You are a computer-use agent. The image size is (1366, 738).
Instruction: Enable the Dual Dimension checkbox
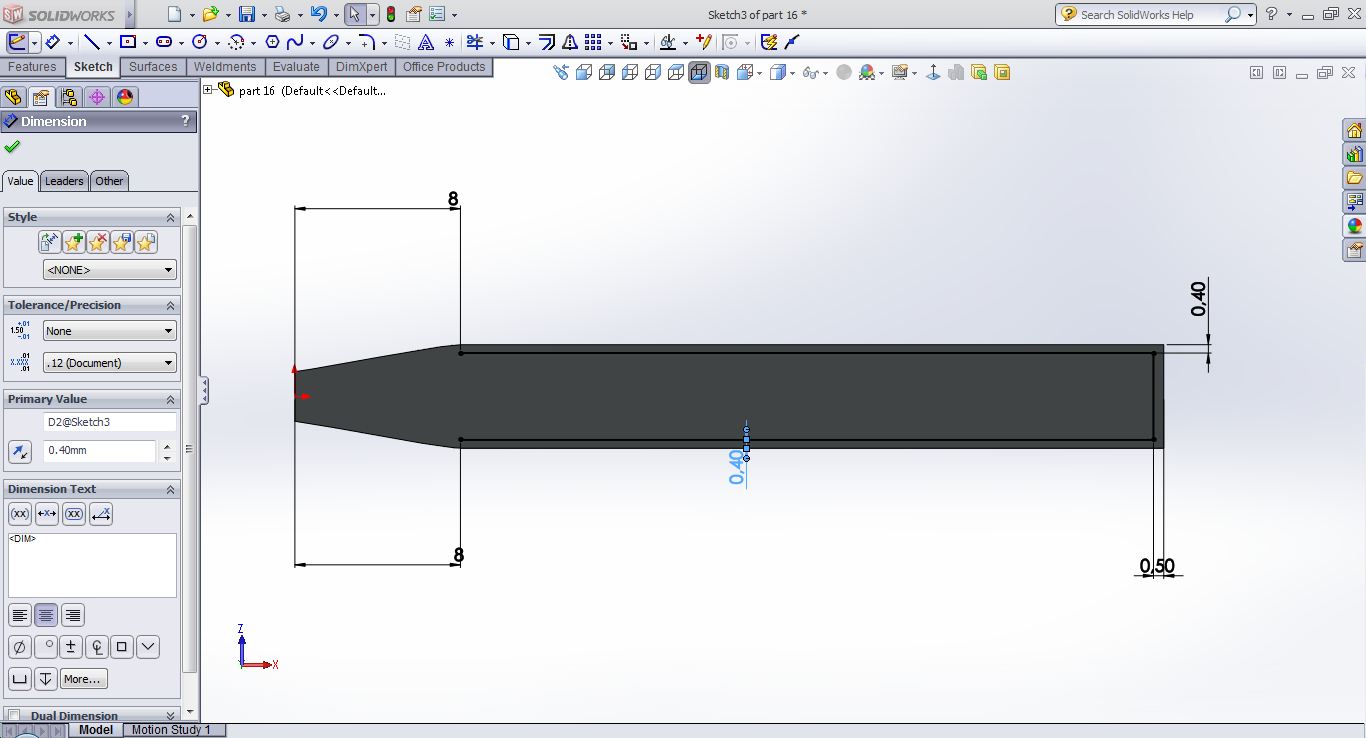14,716
